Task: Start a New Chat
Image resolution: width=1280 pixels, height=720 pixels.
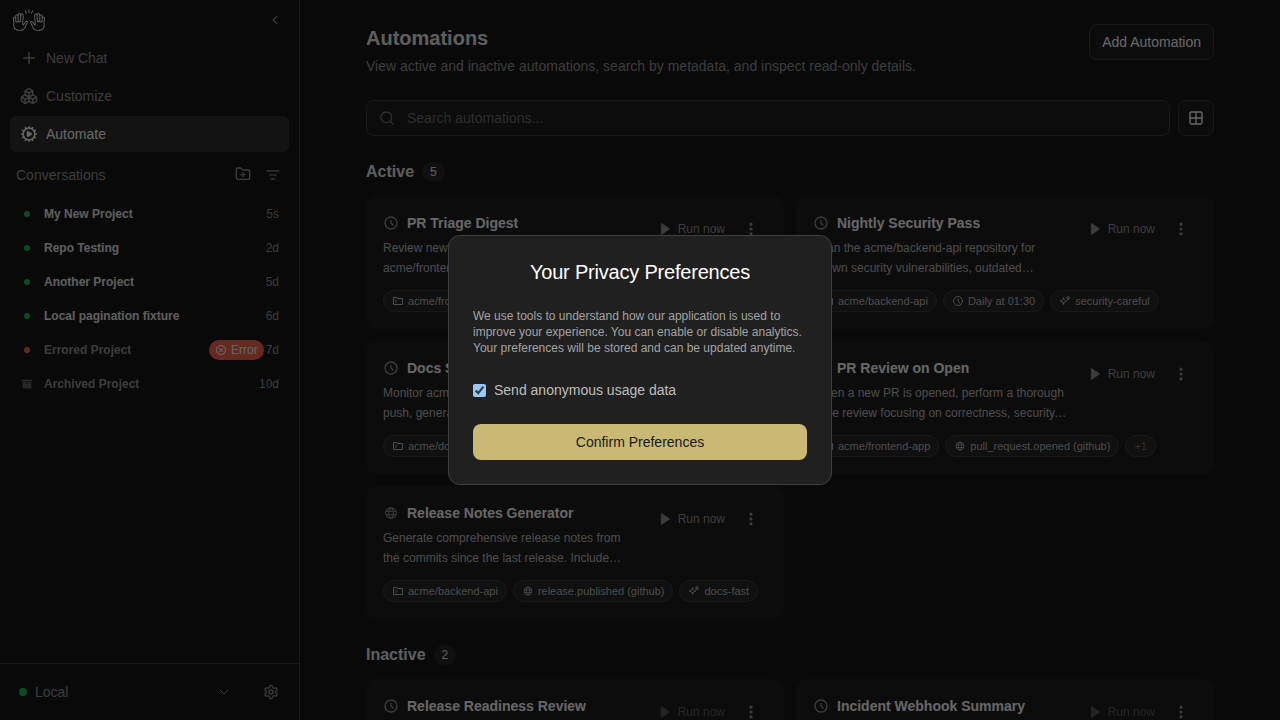Action: tap(150, 58)
